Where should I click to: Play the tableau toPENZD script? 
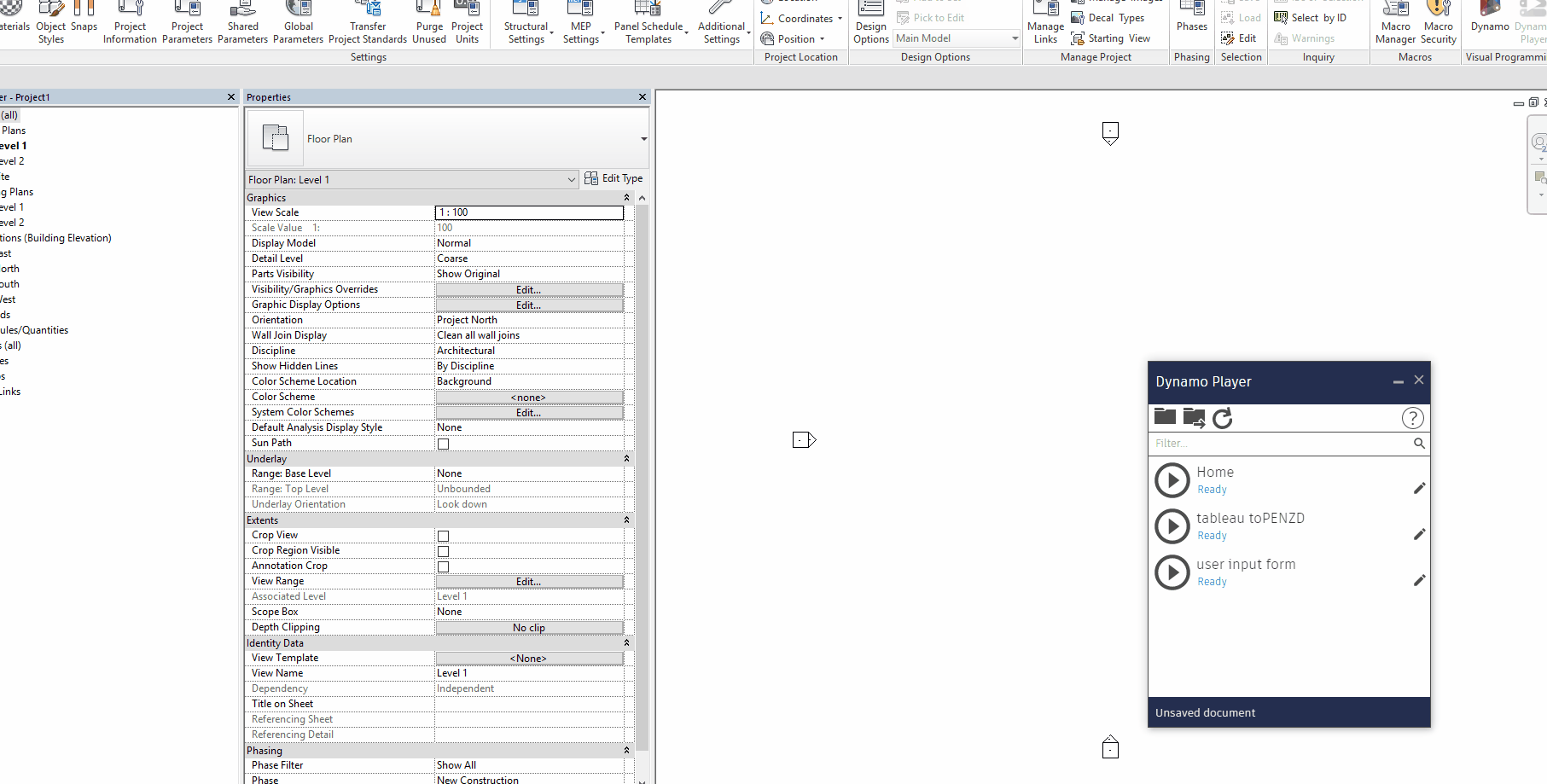(x=1172, y=526)
